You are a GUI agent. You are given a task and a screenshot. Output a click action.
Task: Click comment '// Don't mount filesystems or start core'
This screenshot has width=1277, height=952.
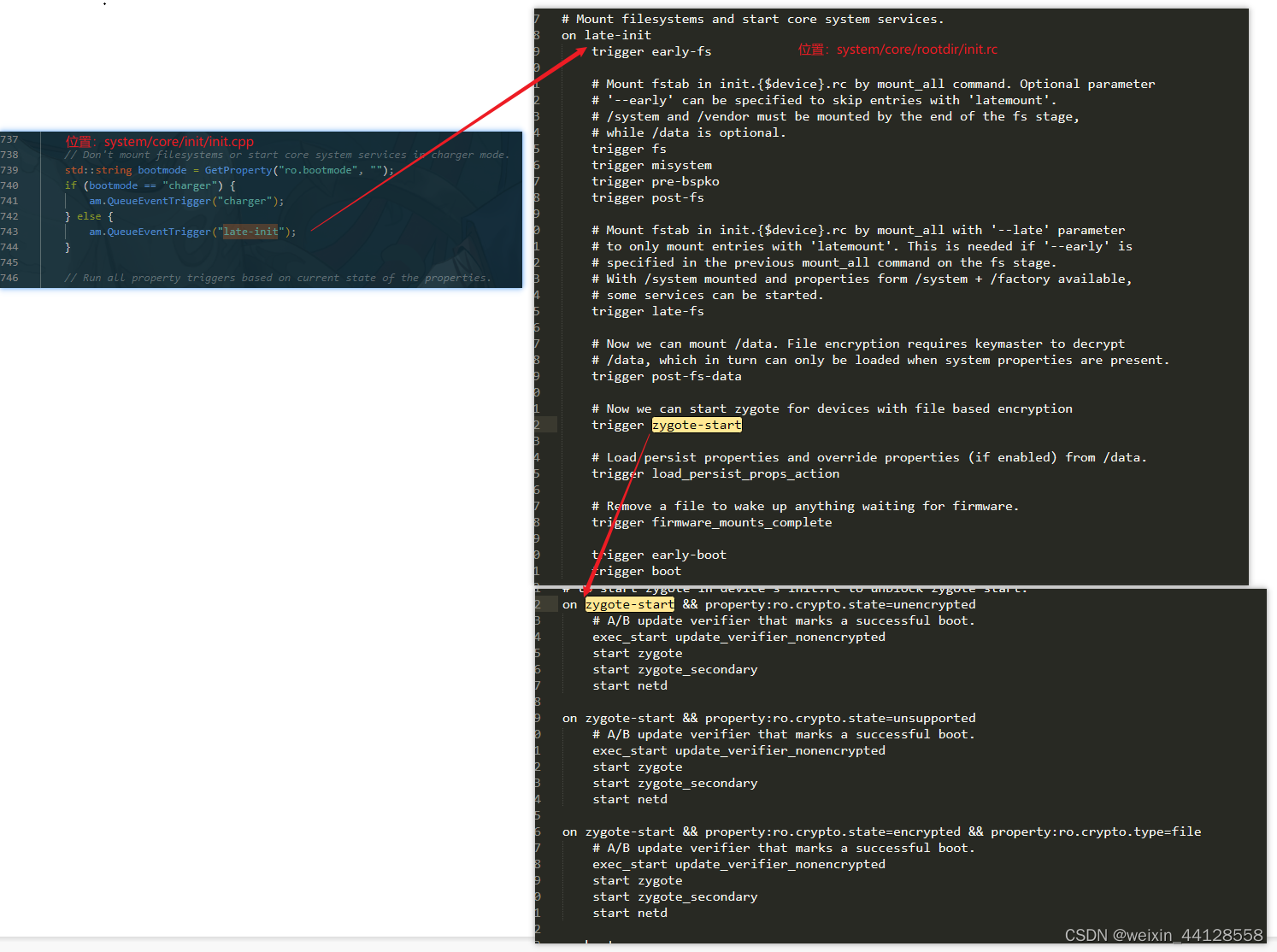tap(286, 155)
